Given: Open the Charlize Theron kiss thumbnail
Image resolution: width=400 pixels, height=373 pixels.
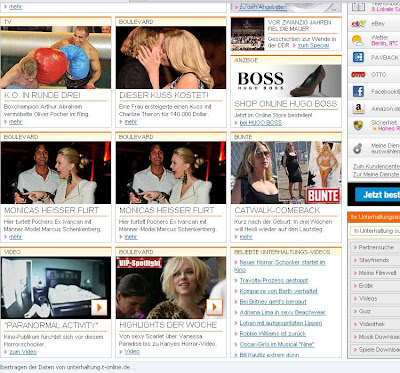Looking at the screenshot, I should [171, 57].
